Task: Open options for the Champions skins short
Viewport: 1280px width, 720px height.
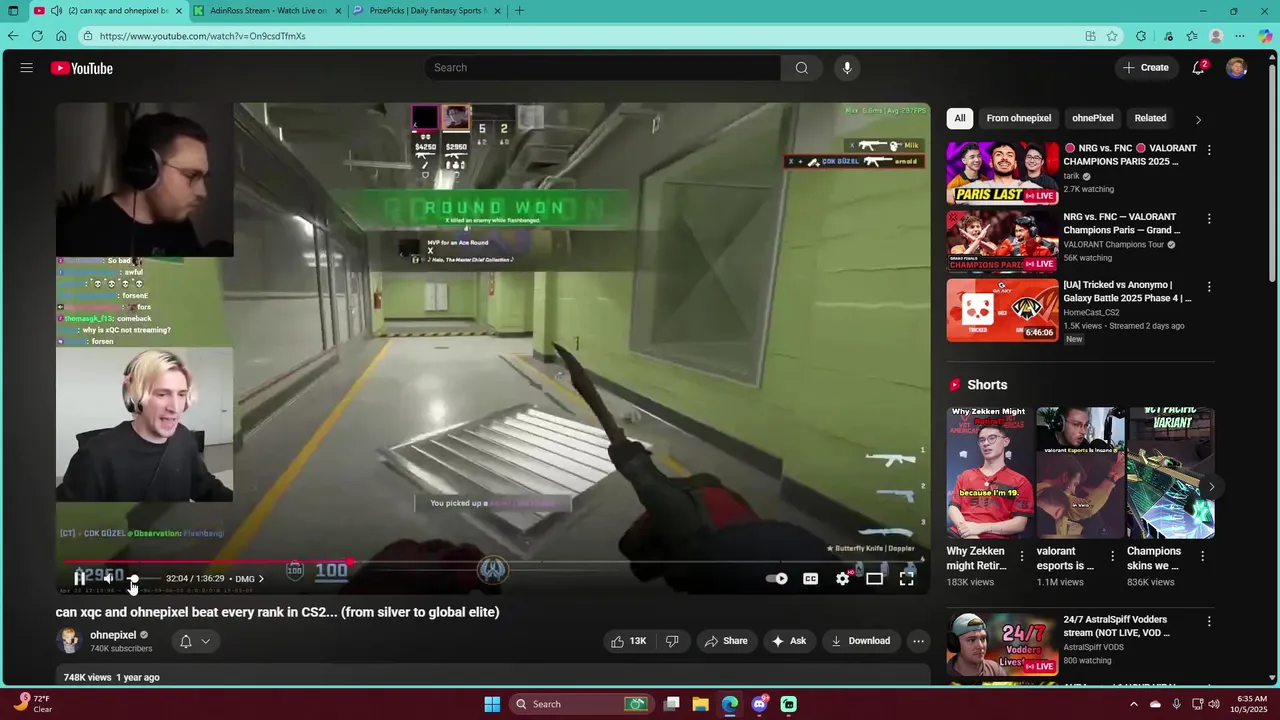Action: (x=1202, y=556)
